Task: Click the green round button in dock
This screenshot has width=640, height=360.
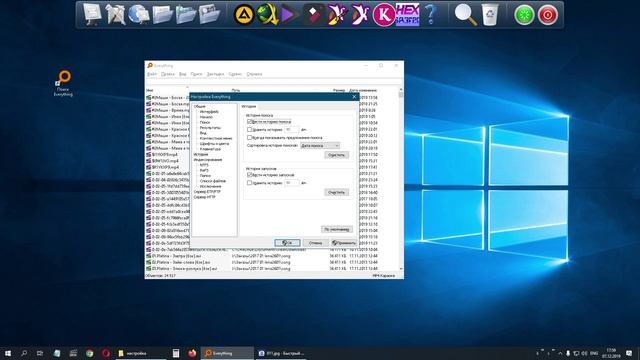Action: [x=524, y=15]
